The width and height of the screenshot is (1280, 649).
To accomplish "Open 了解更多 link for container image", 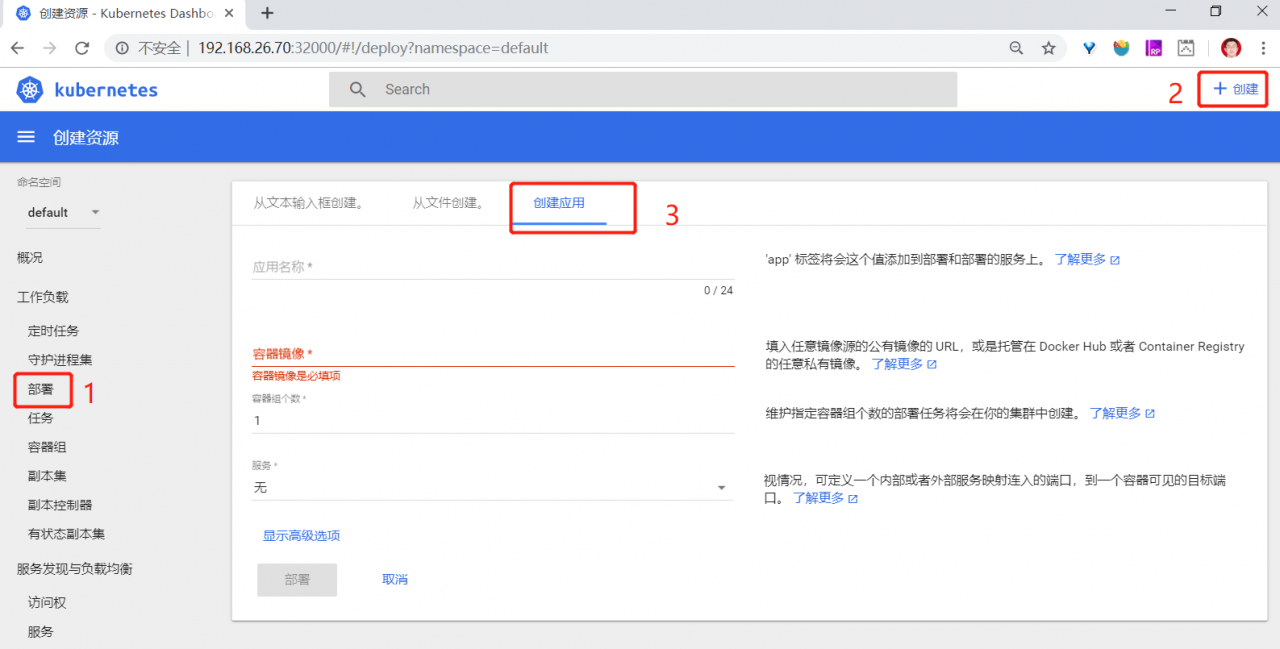I will tap(904, 364).
